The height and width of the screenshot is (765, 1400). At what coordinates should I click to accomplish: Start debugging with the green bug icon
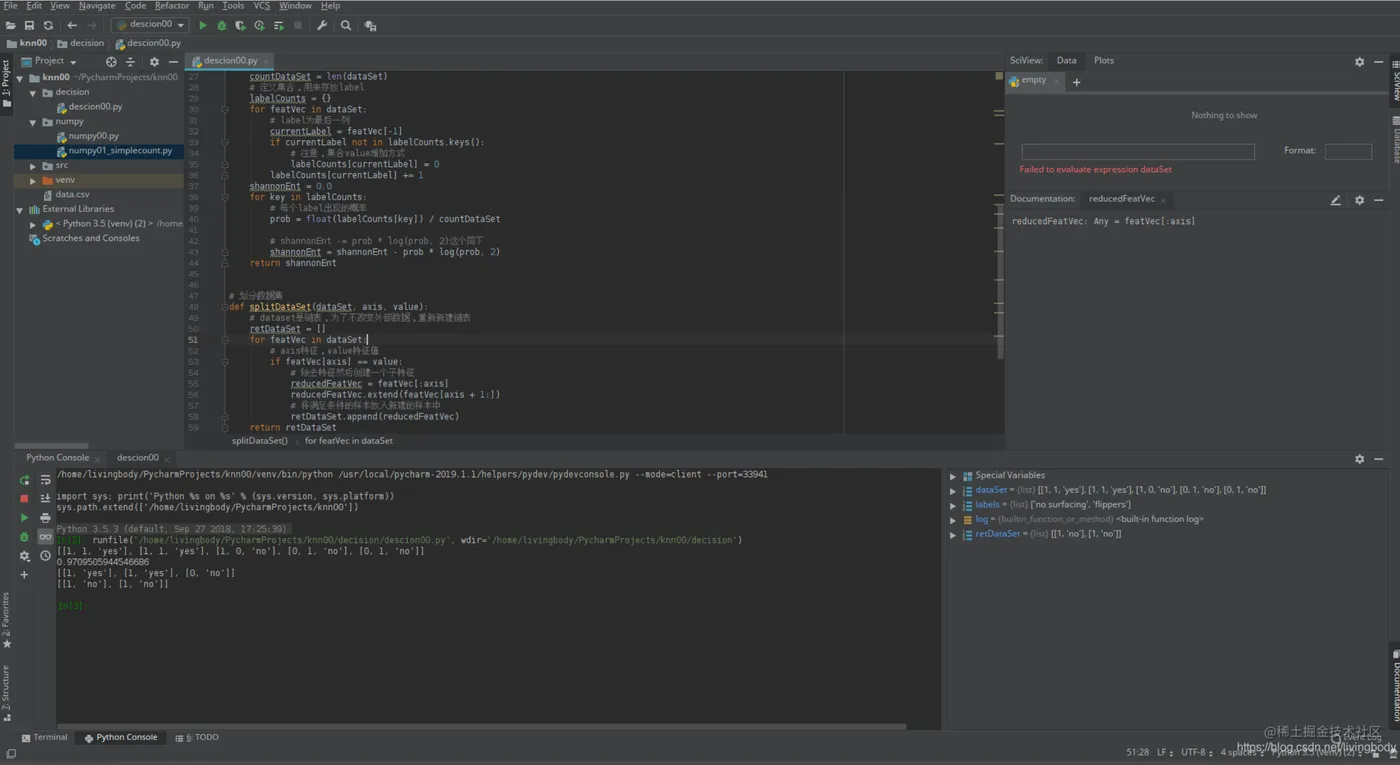point(222,25)
